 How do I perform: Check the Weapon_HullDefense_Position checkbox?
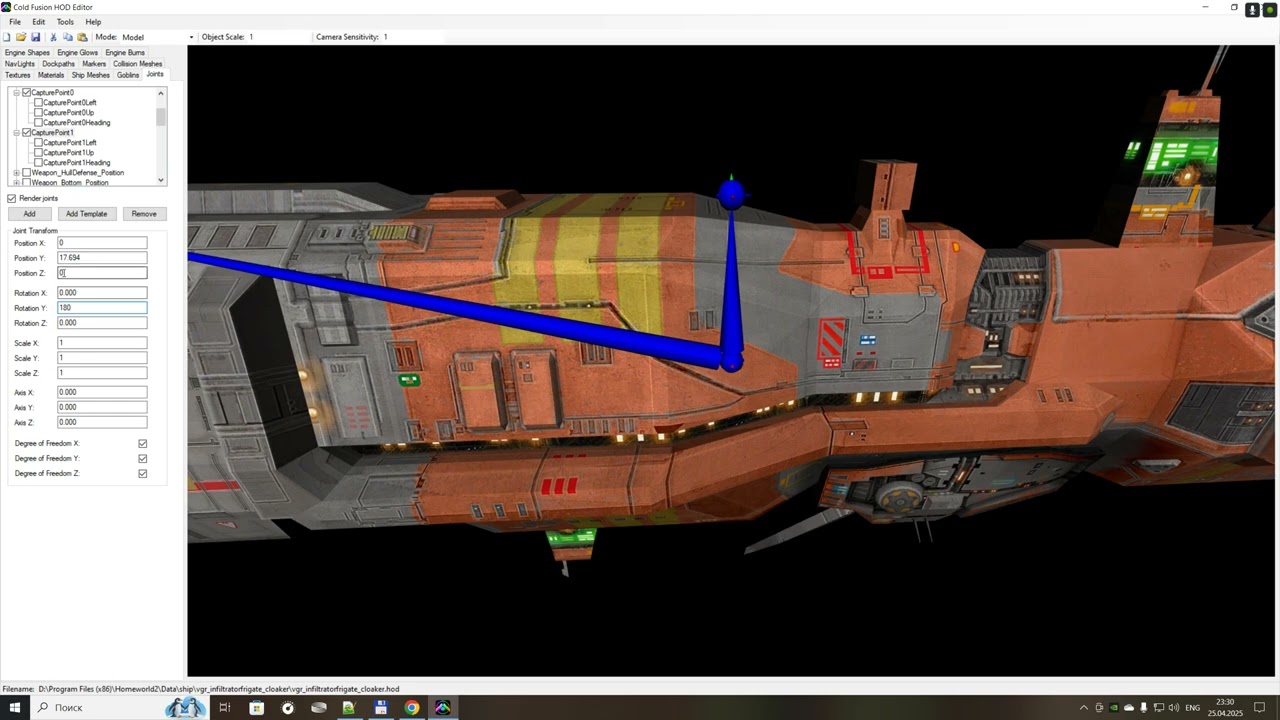[x=27, y=173]
